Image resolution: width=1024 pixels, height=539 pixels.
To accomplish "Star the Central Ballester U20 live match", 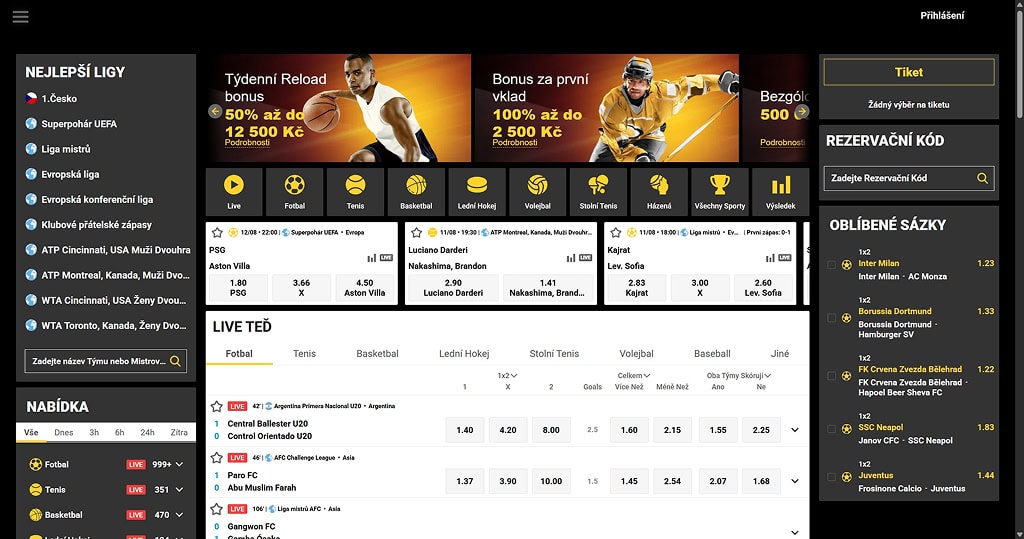I will (217, 406).
